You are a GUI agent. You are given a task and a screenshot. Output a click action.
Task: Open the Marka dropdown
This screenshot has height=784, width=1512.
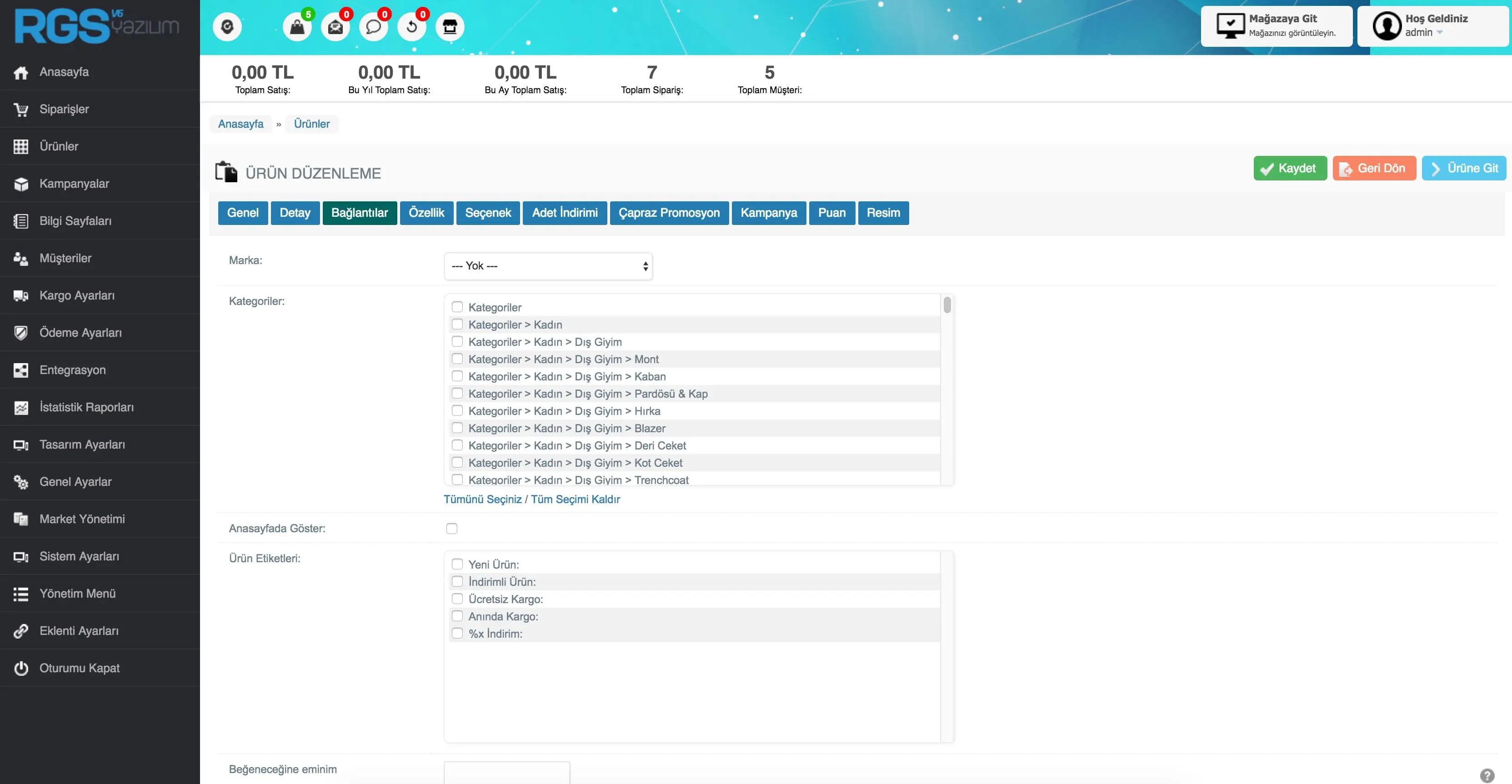pyautogui.click(x=548, y=266)
